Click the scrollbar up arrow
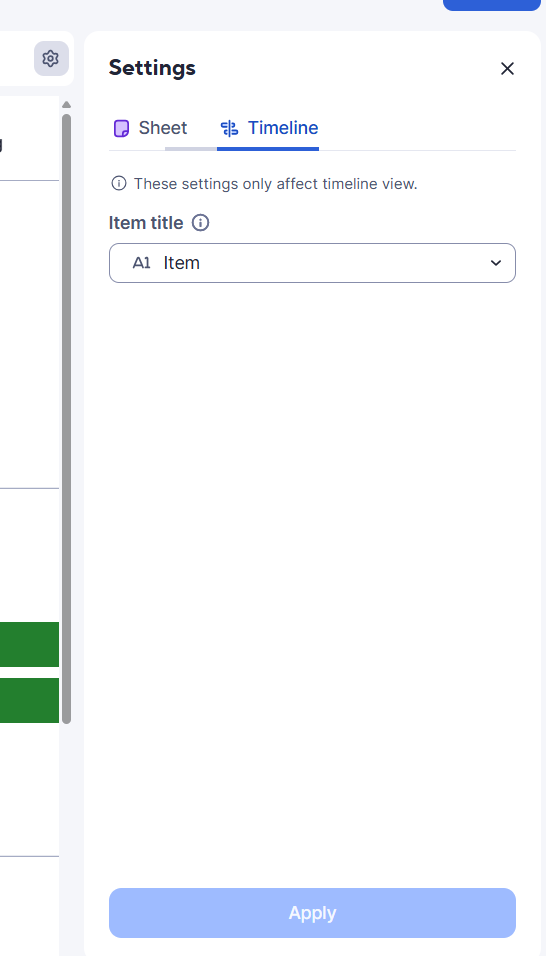 coord(66,104)
